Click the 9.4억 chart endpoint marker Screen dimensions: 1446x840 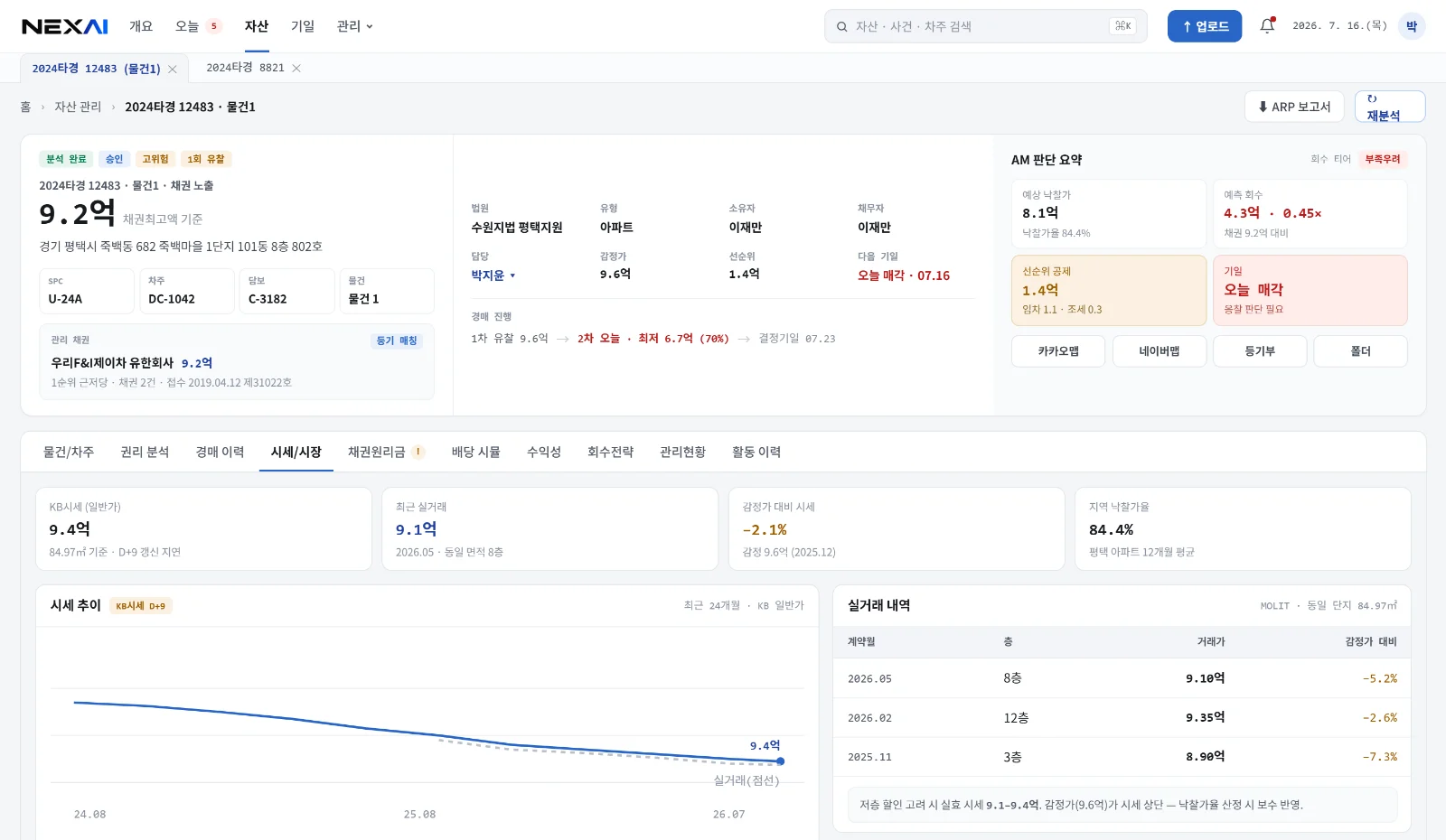tap(780, 761)
